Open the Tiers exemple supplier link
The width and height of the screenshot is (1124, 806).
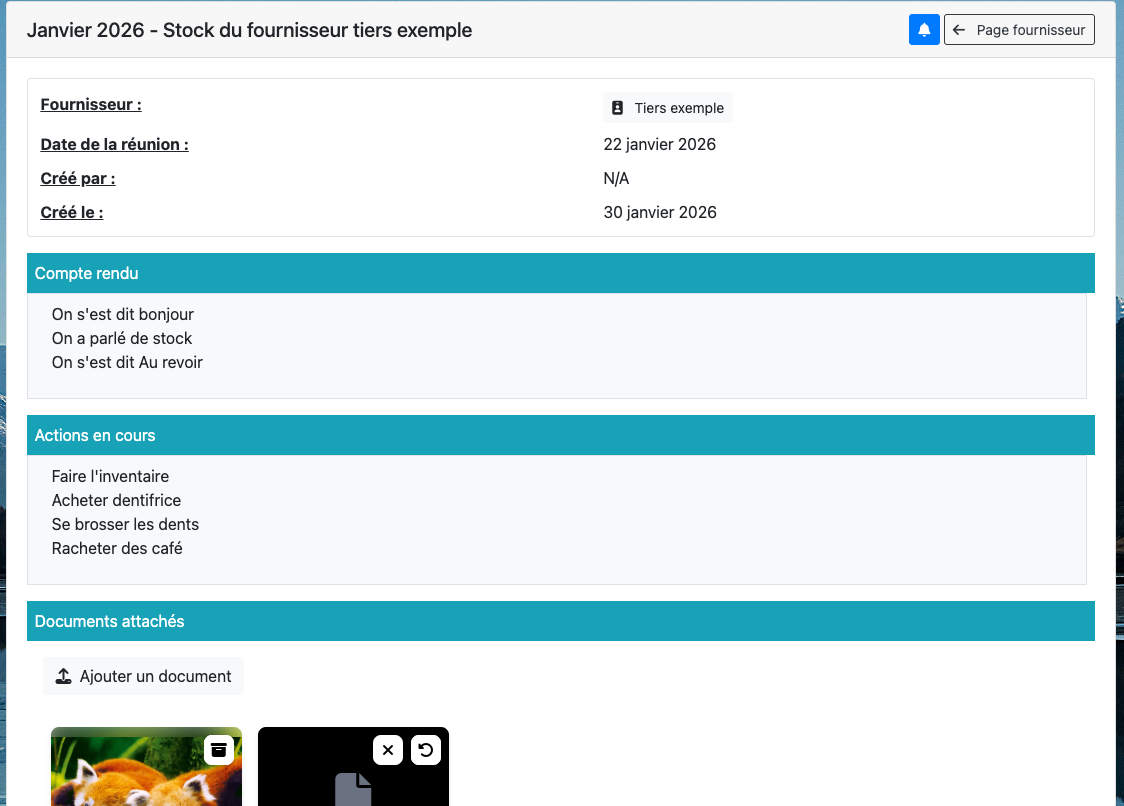[x=668, y=108]
